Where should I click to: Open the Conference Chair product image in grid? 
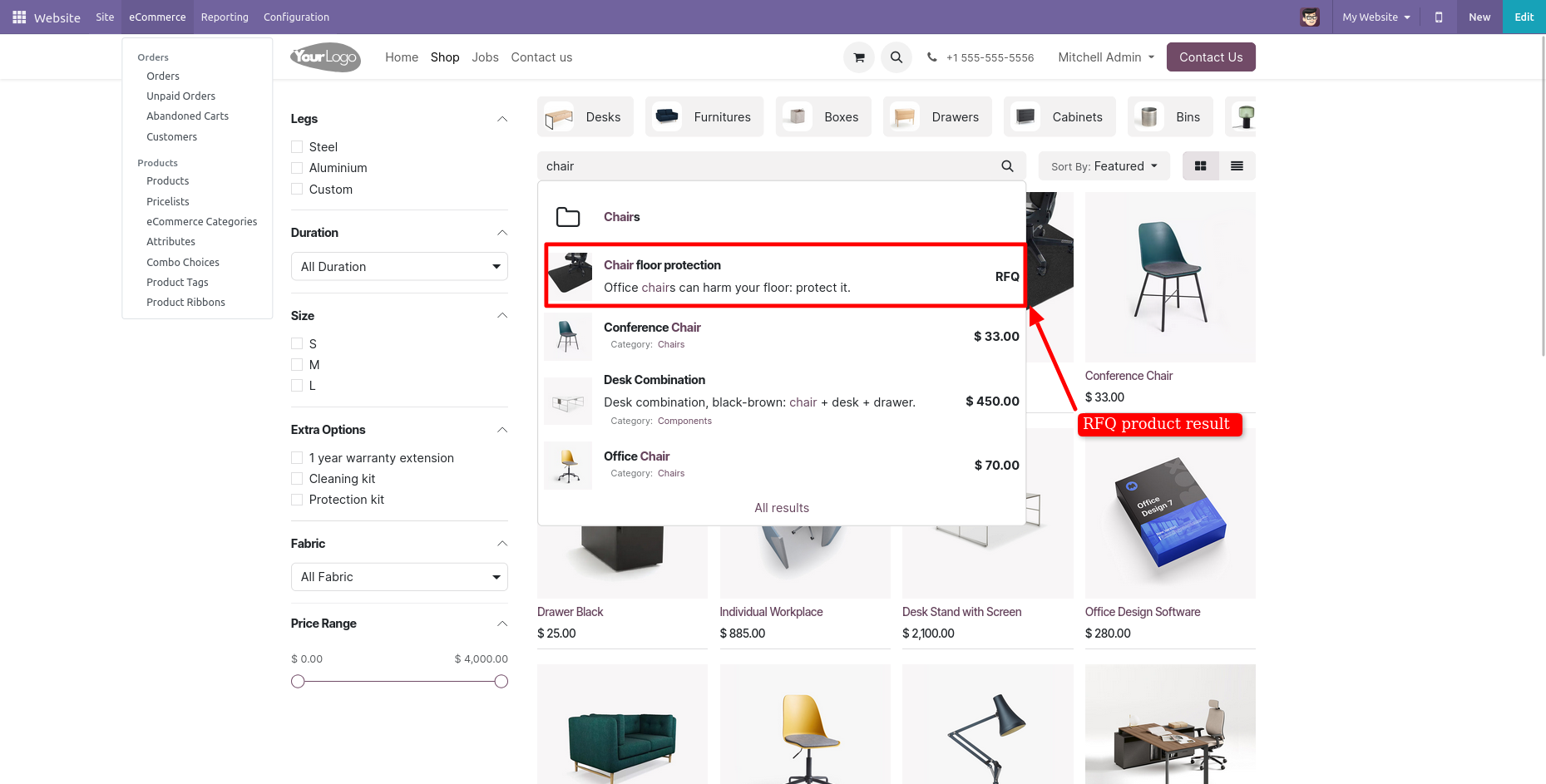[x=1170, y=277]
